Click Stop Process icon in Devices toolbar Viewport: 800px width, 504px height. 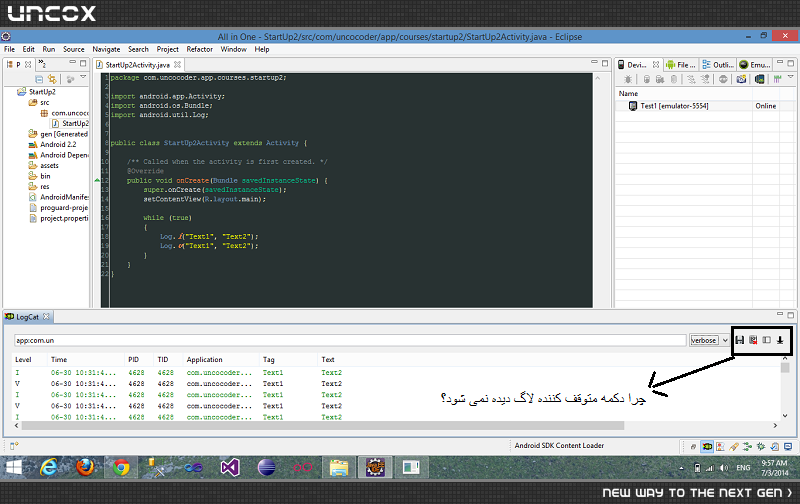(x=723, y=79)
